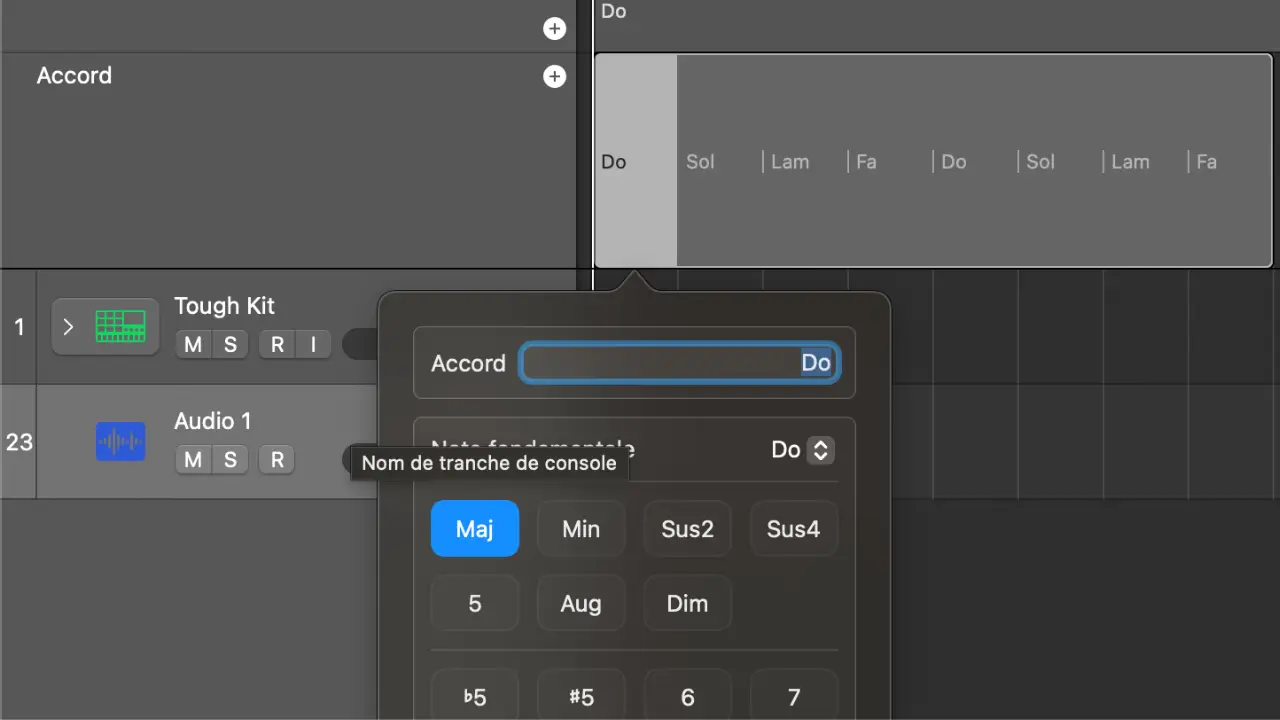Click the Accord name text field

[679, 363]
